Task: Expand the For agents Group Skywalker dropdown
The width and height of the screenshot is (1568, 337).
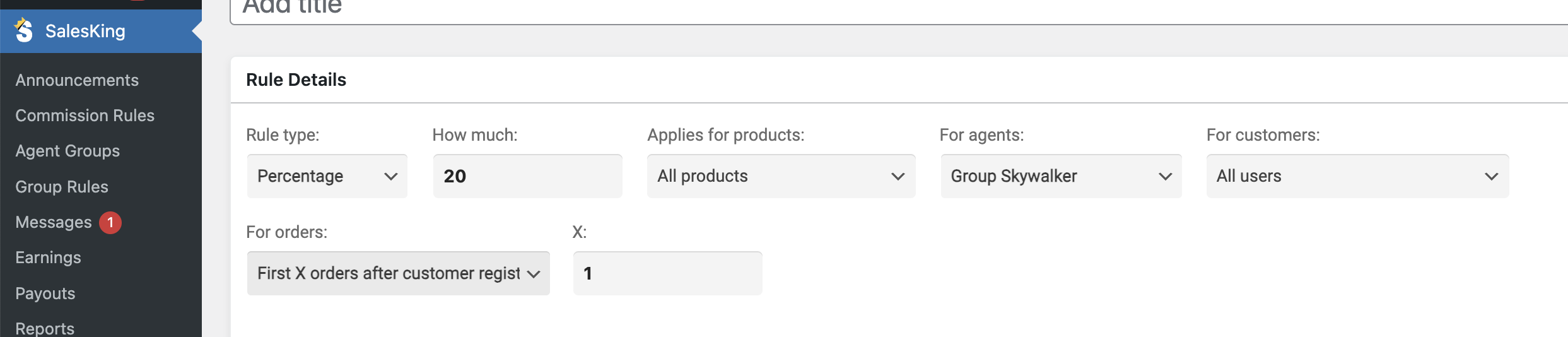Action: point(1061,176)
